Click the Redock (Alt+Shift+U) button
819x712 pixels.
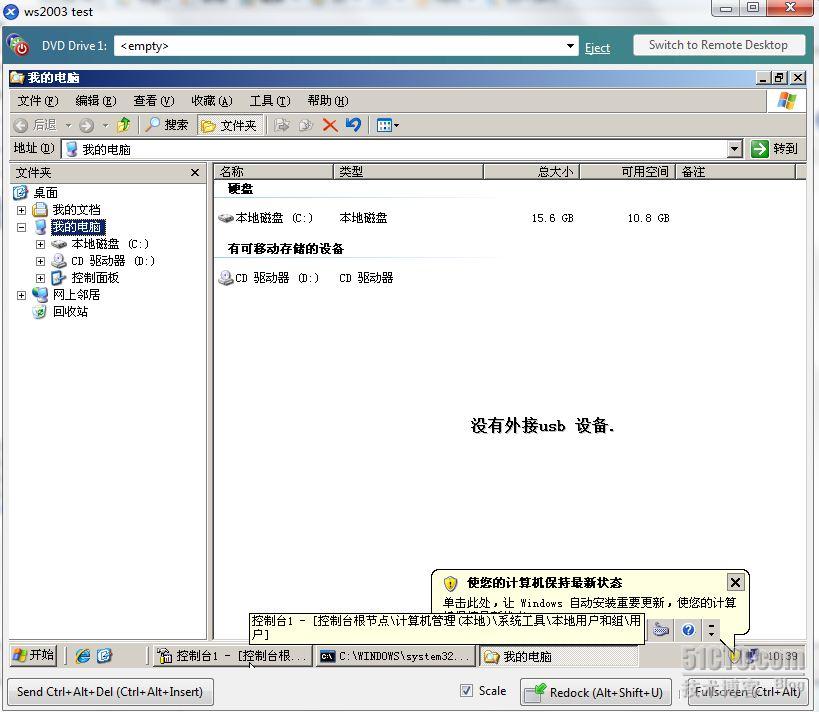(x=596, y=692)
